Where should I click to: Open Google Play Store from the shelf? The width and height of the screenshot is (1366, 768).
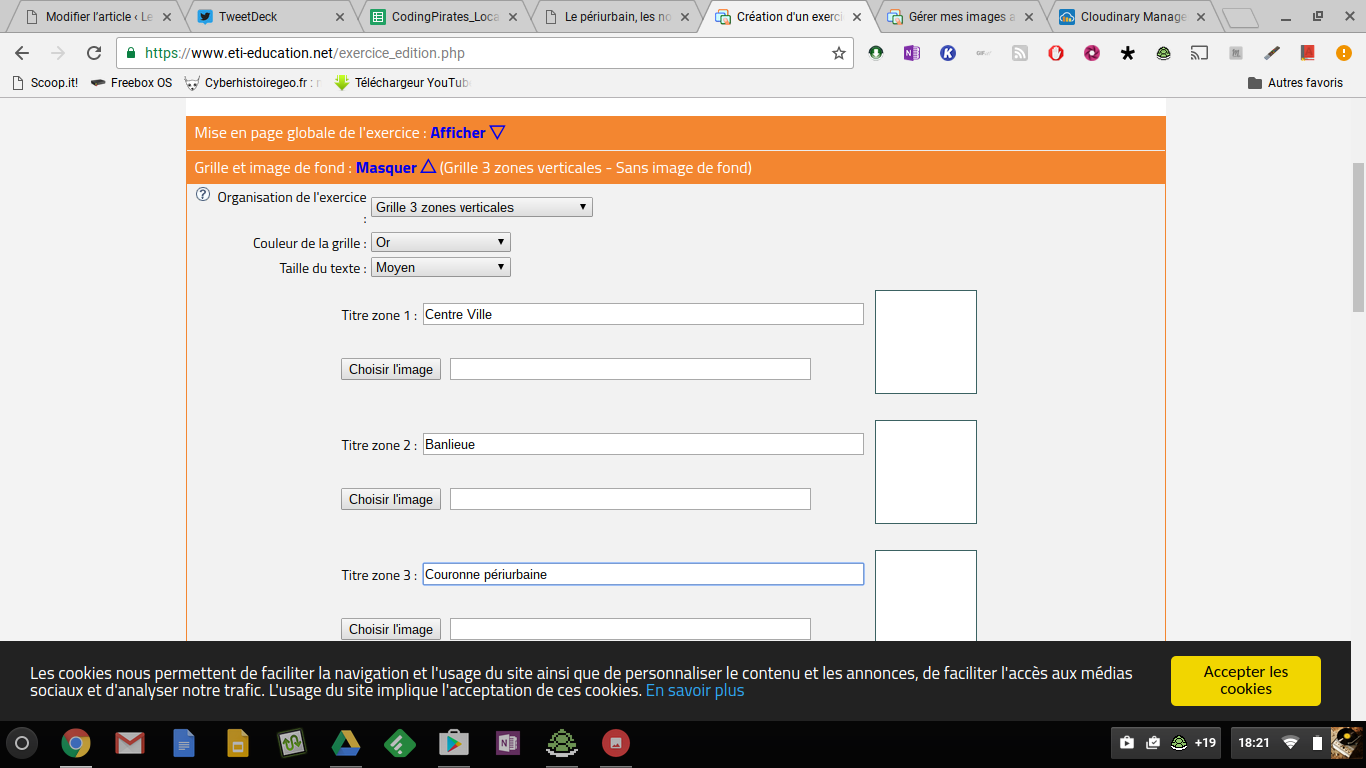pyautogui.click(x=454, y=743)
